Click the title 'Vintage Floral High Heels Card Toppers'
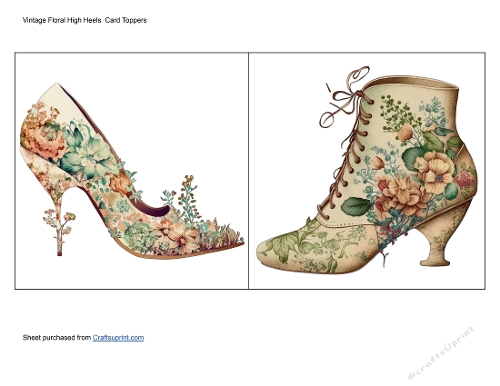 pos(85,20)
